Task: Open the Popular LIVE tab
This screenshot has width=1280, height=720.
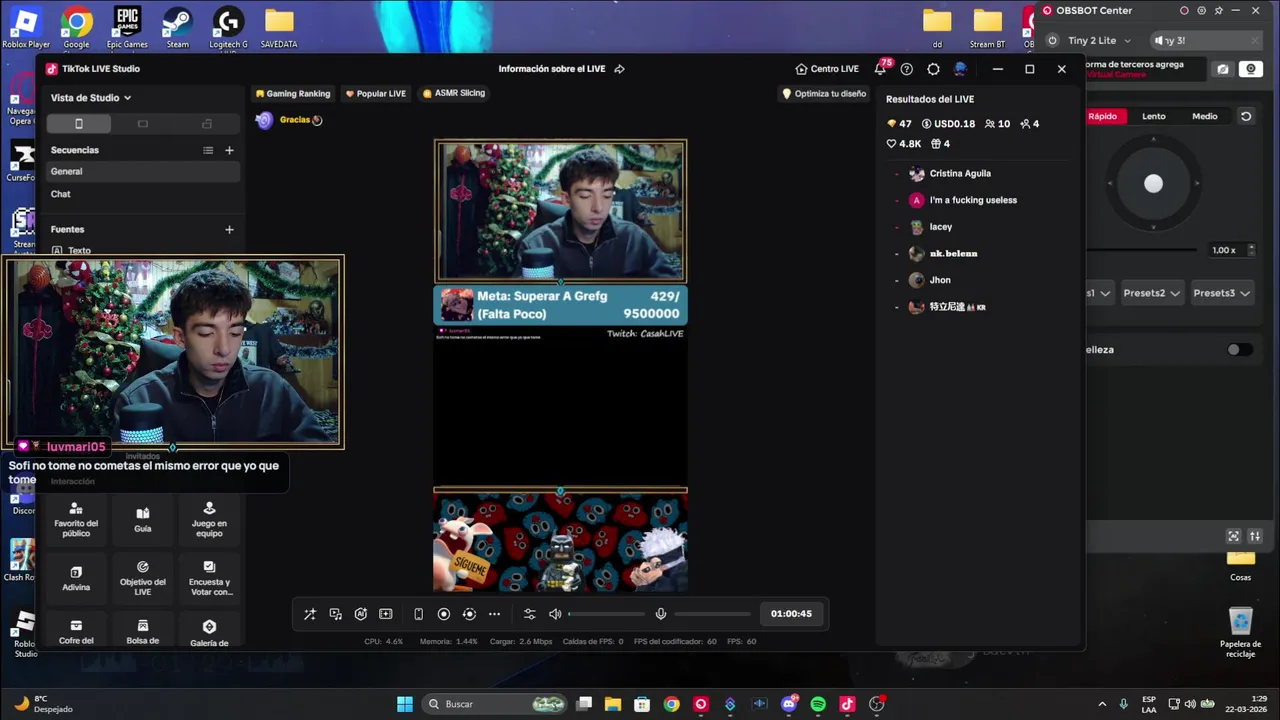Action: (375, 93)
